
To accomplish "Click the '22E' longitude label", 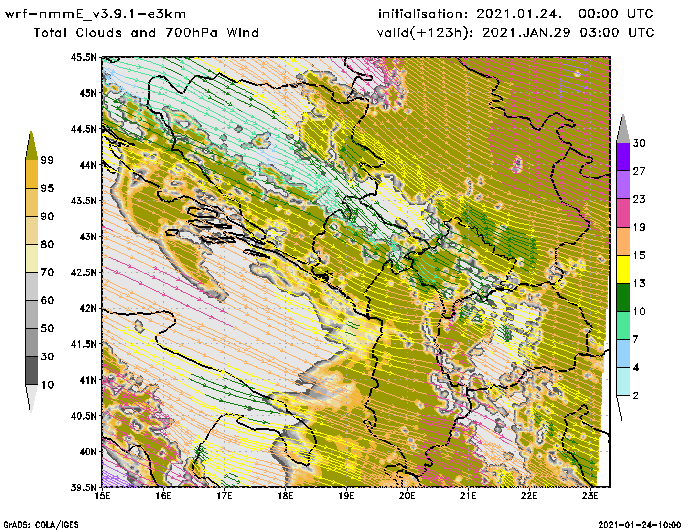I will tap(529, 496).
